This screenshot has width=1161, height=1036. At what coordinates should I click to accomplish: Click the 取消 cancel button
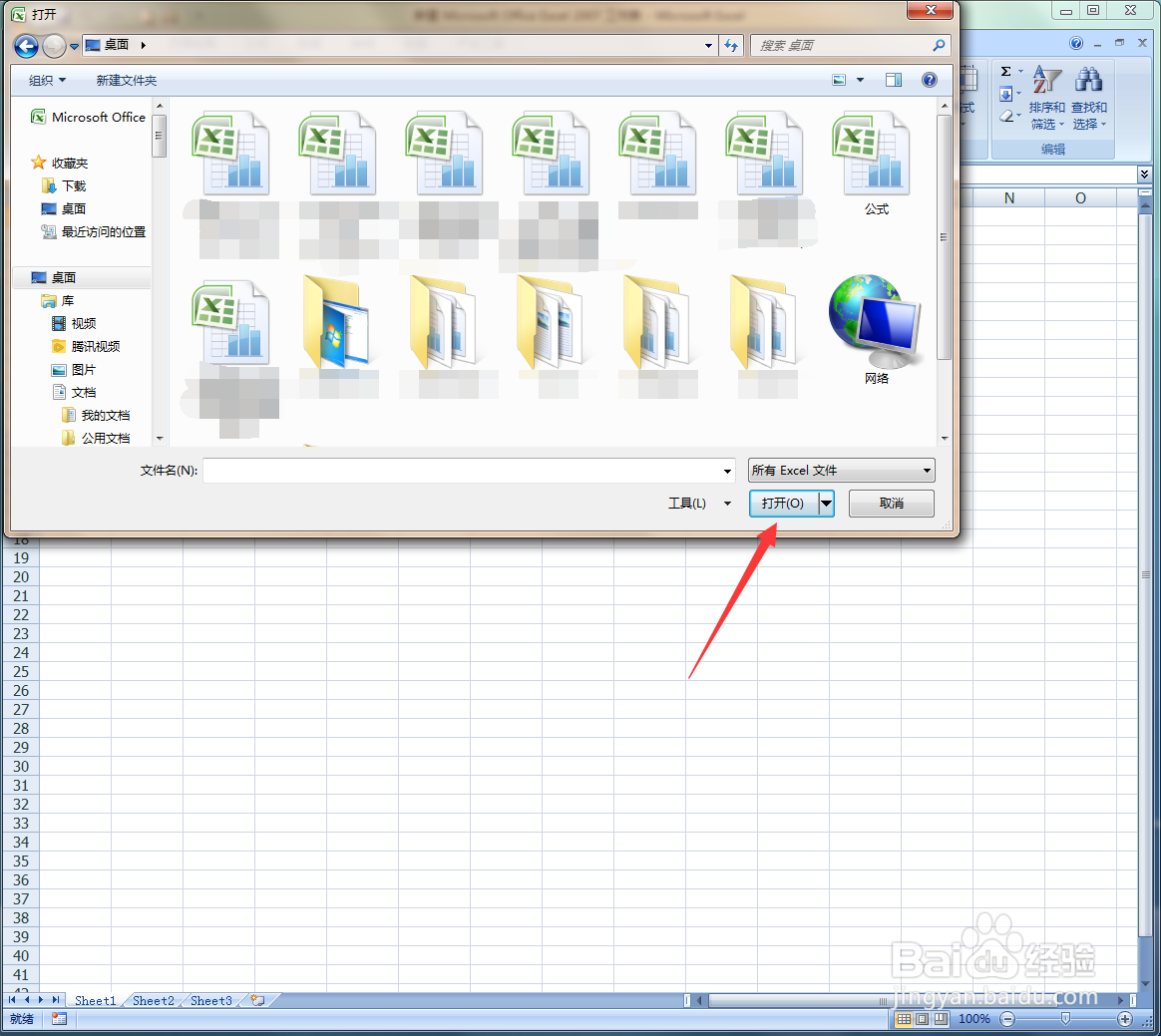coord(892,504)
